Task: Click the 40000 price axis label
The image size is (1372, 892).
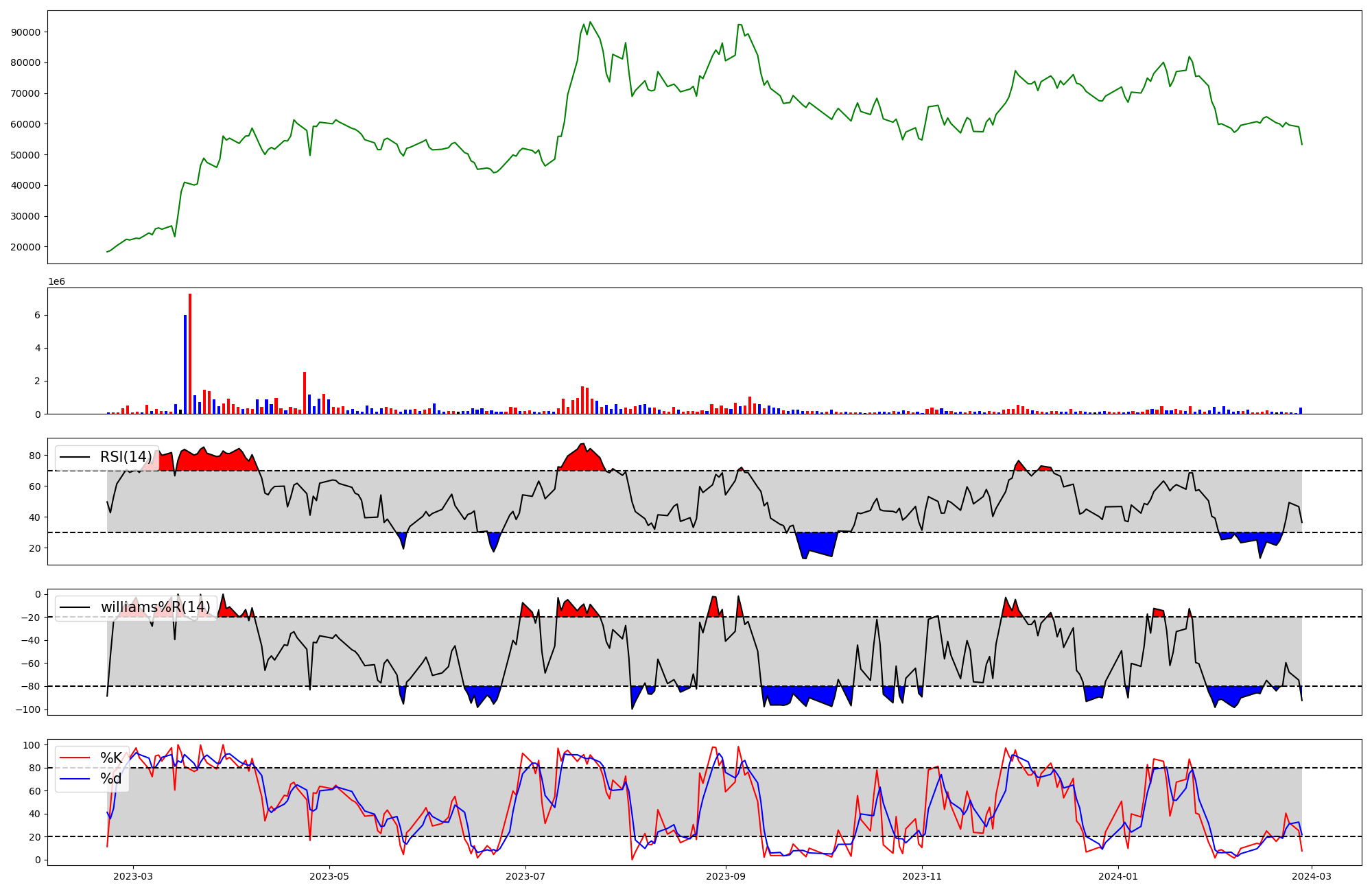Action: pyautogui.click(x=26, y=185)
